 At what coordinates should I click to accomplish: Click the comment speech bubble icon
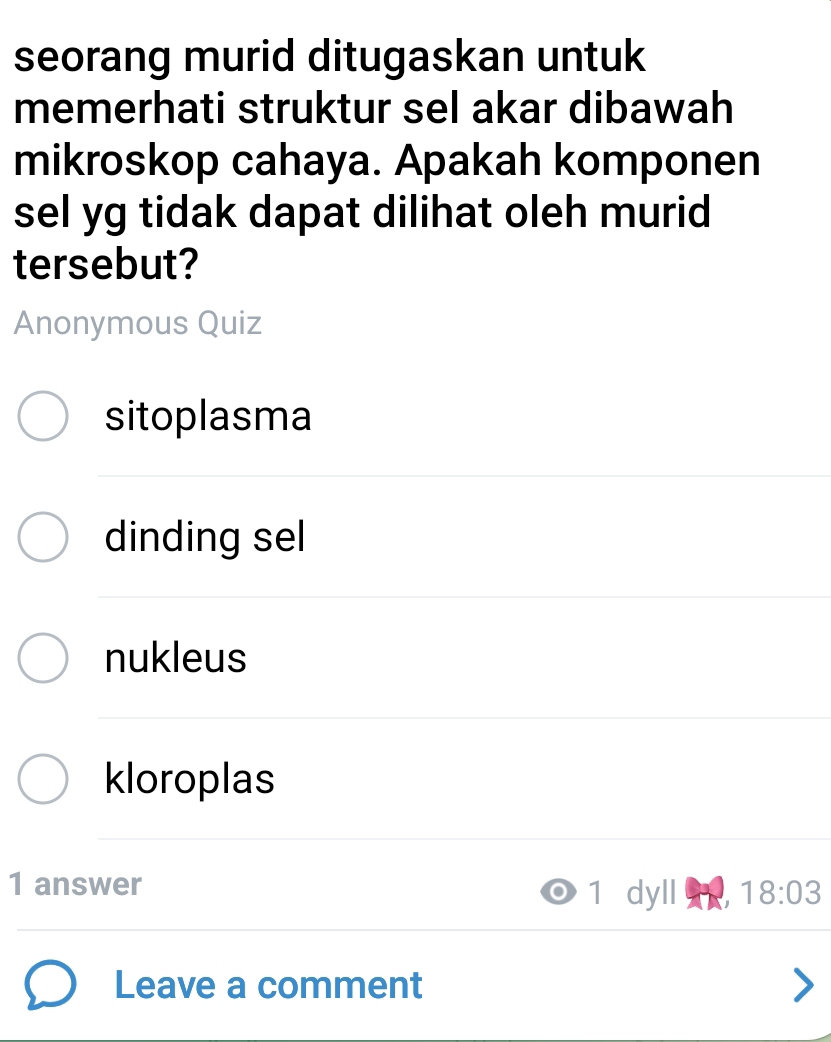pos(50,986)
